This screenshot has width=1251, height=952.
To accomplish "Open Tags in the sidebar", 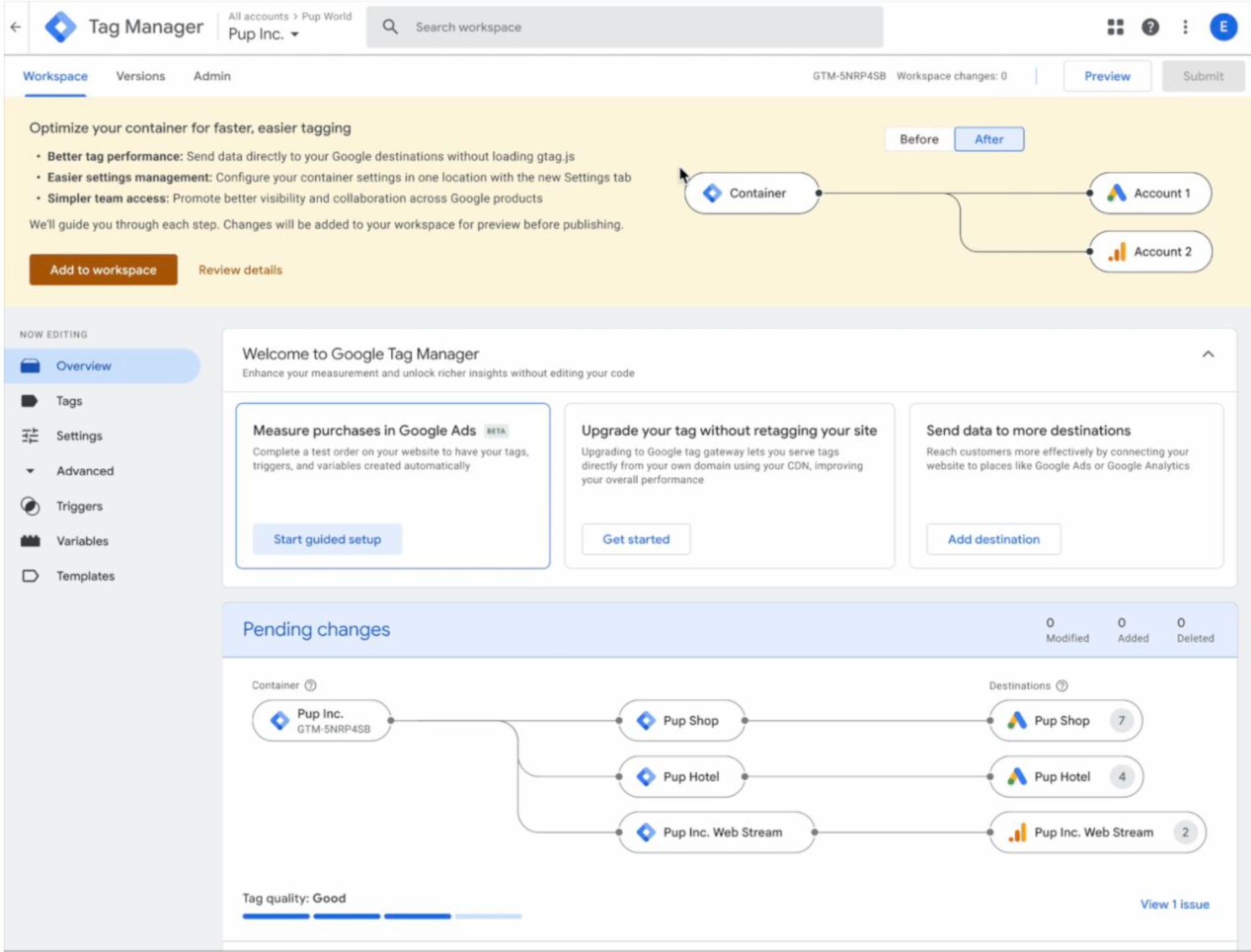I will (69, 401).
